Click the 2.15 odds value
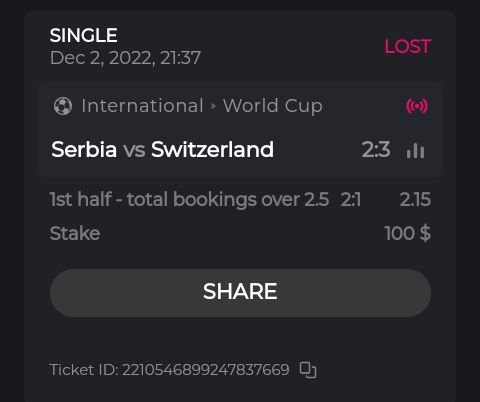This screenshot has width=480, height=402. (x=415, y=199)
